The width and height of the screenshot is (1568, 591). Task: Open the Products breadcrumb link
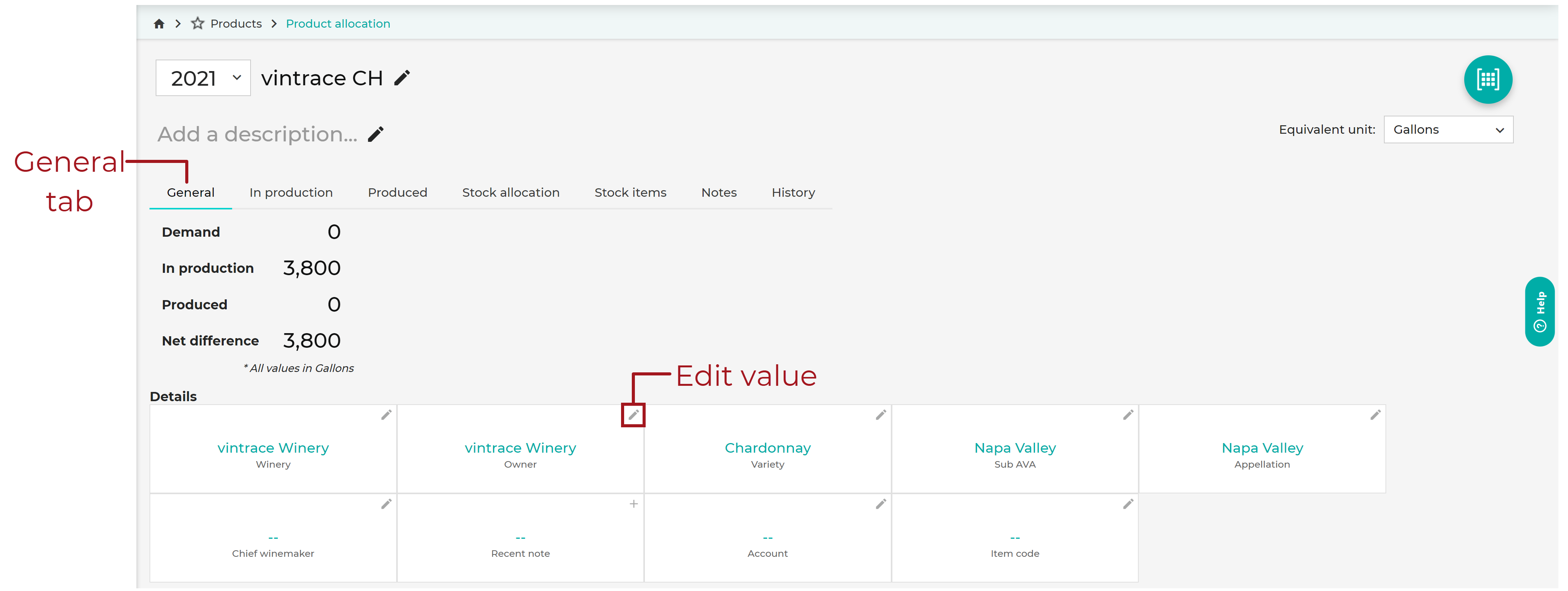[x=236, y=23]
